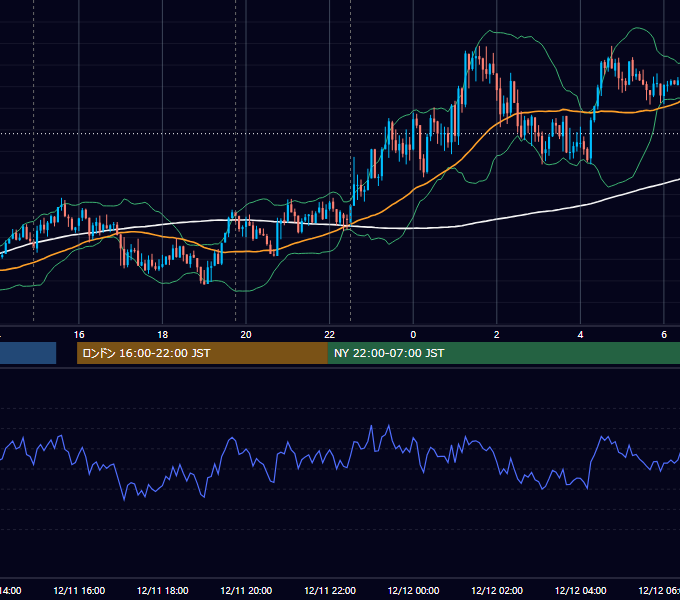The image size is (680, 600).
Task: Click the 12/11 16:00 date label
Action: coord(79,590)
